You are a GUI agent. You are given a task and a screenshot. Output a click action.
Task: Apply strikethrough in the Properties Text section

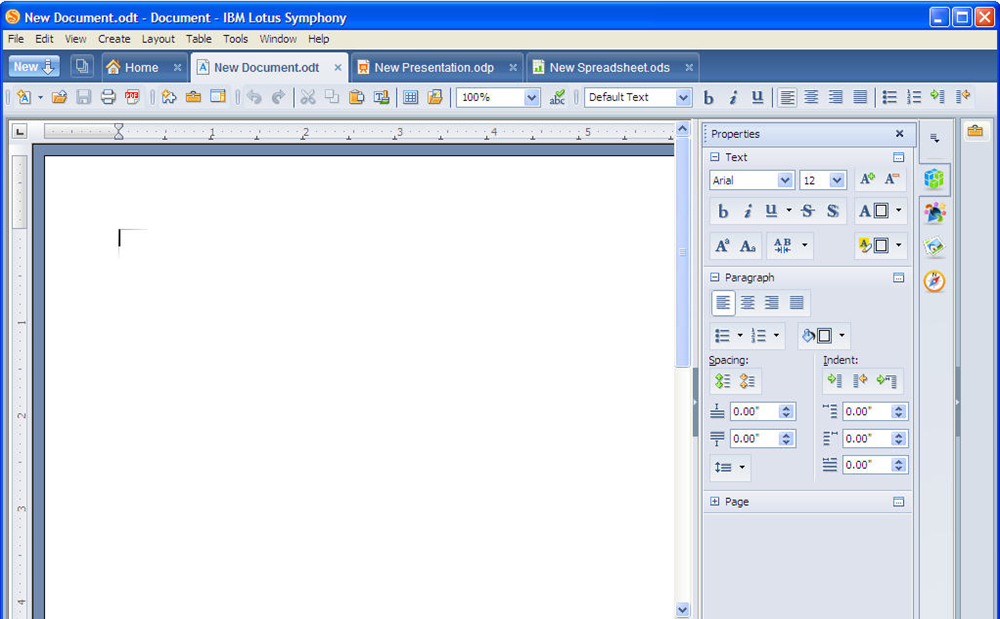click(807, 211)
